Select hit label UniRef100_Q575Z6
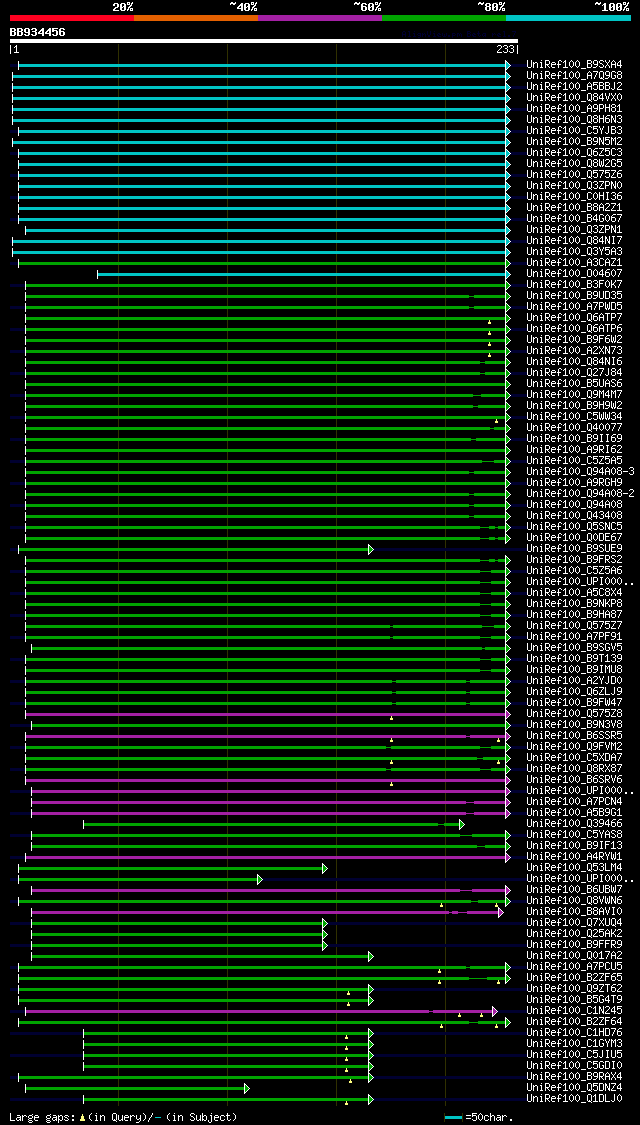This screenshot has width=640, height=1125. pos(574,174)
